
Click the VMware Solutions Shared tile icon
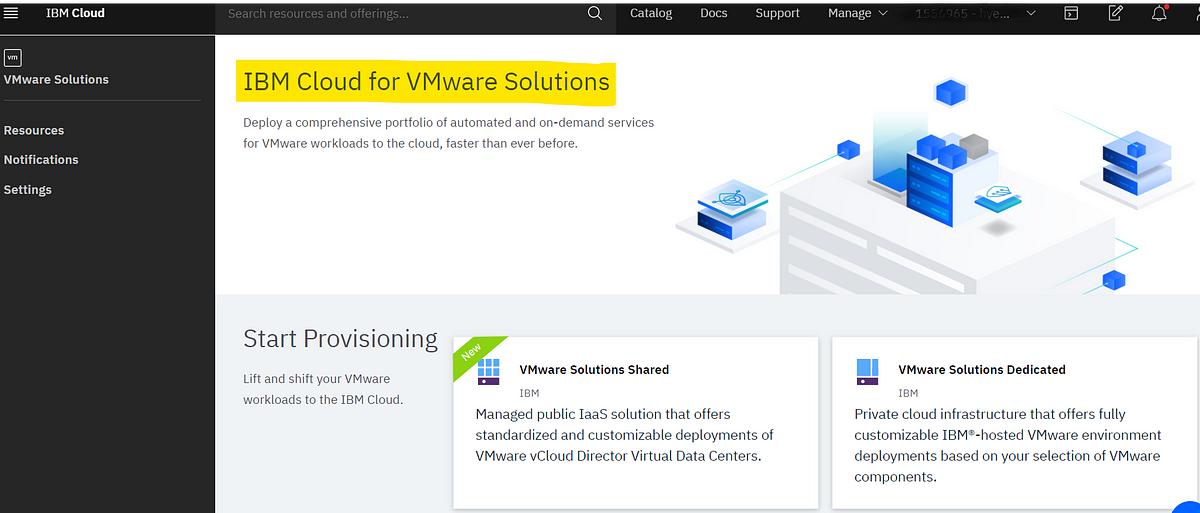(488, 371)
